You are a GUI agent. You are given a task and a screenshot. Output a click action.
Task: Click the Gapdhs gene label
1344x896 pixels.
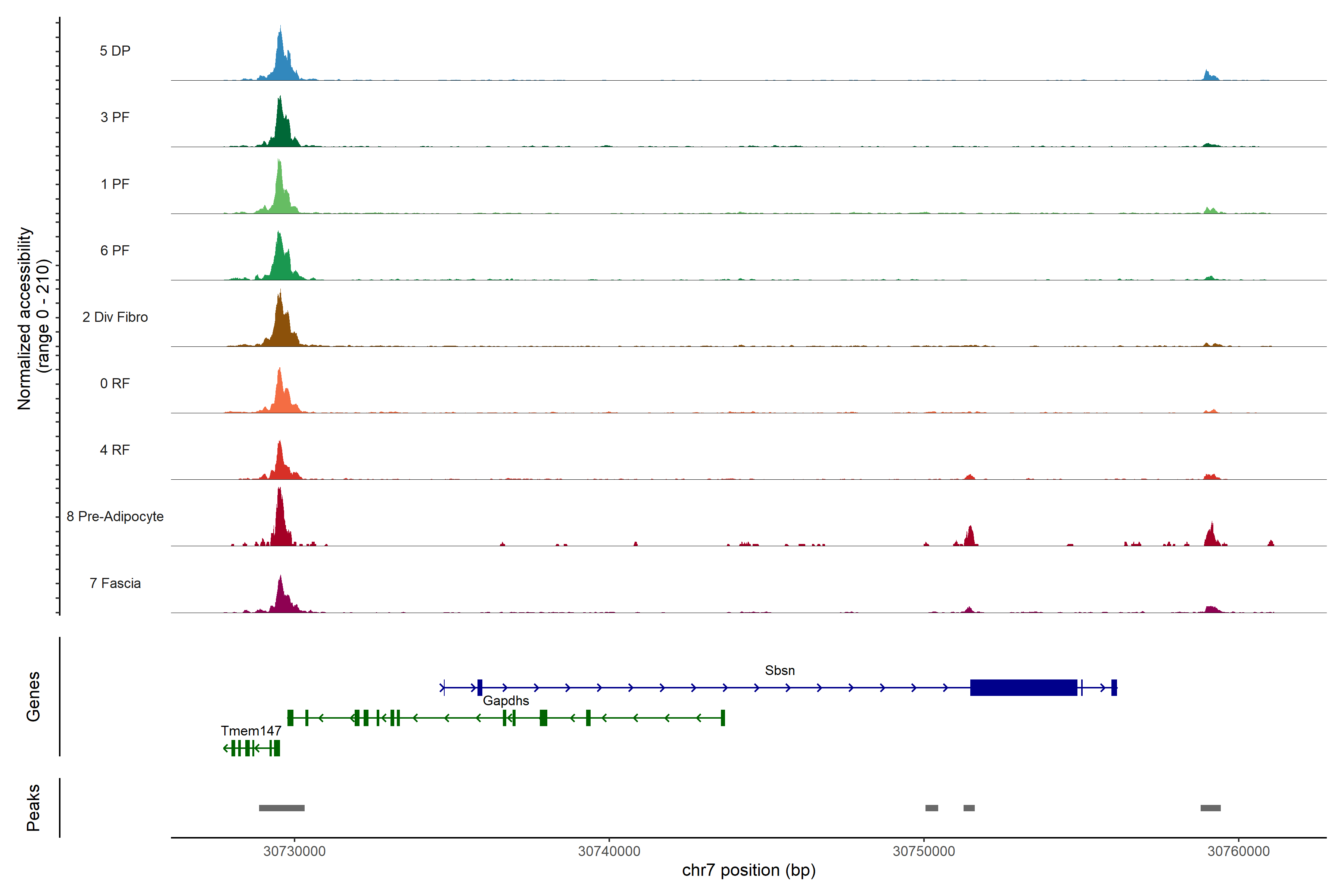(x=506, y=701)
